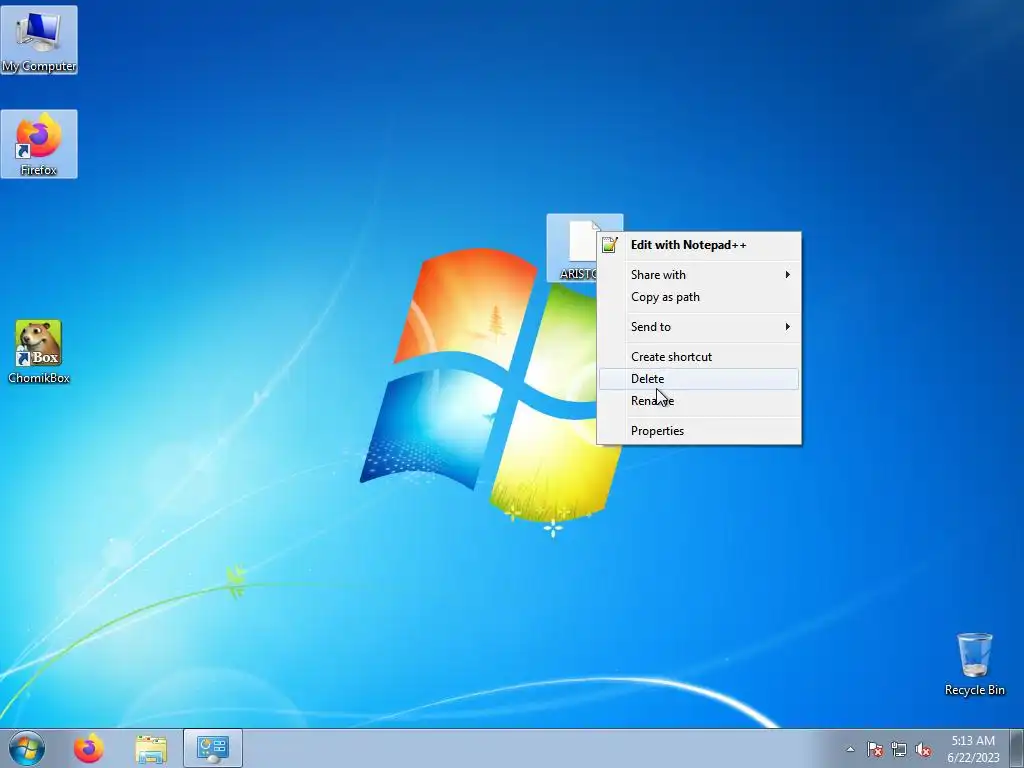1024x768 pixels.
Task: Open the Share with submenu
Action: coord(699,274)
